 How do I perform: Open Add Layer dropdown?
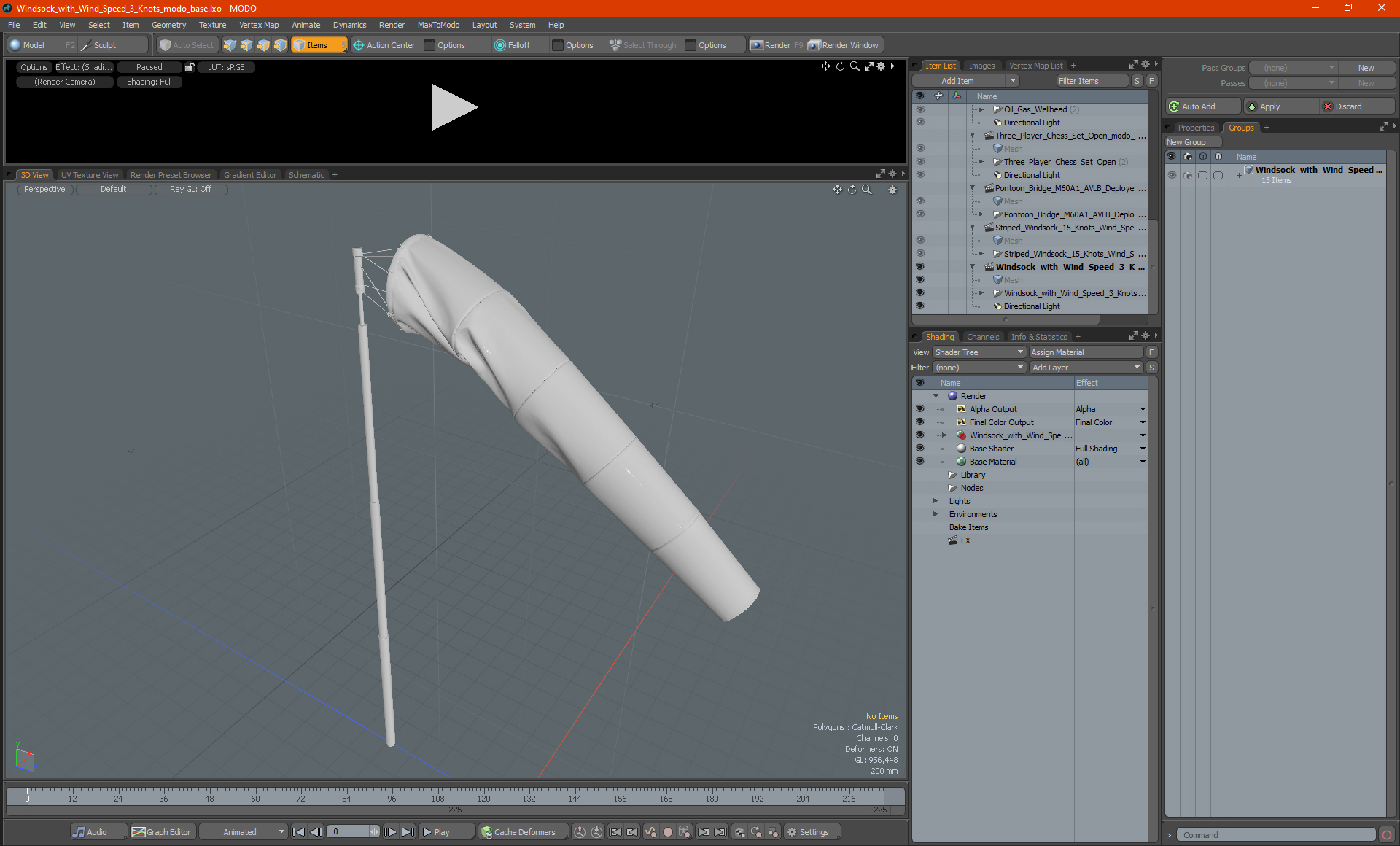point(1086,368)
